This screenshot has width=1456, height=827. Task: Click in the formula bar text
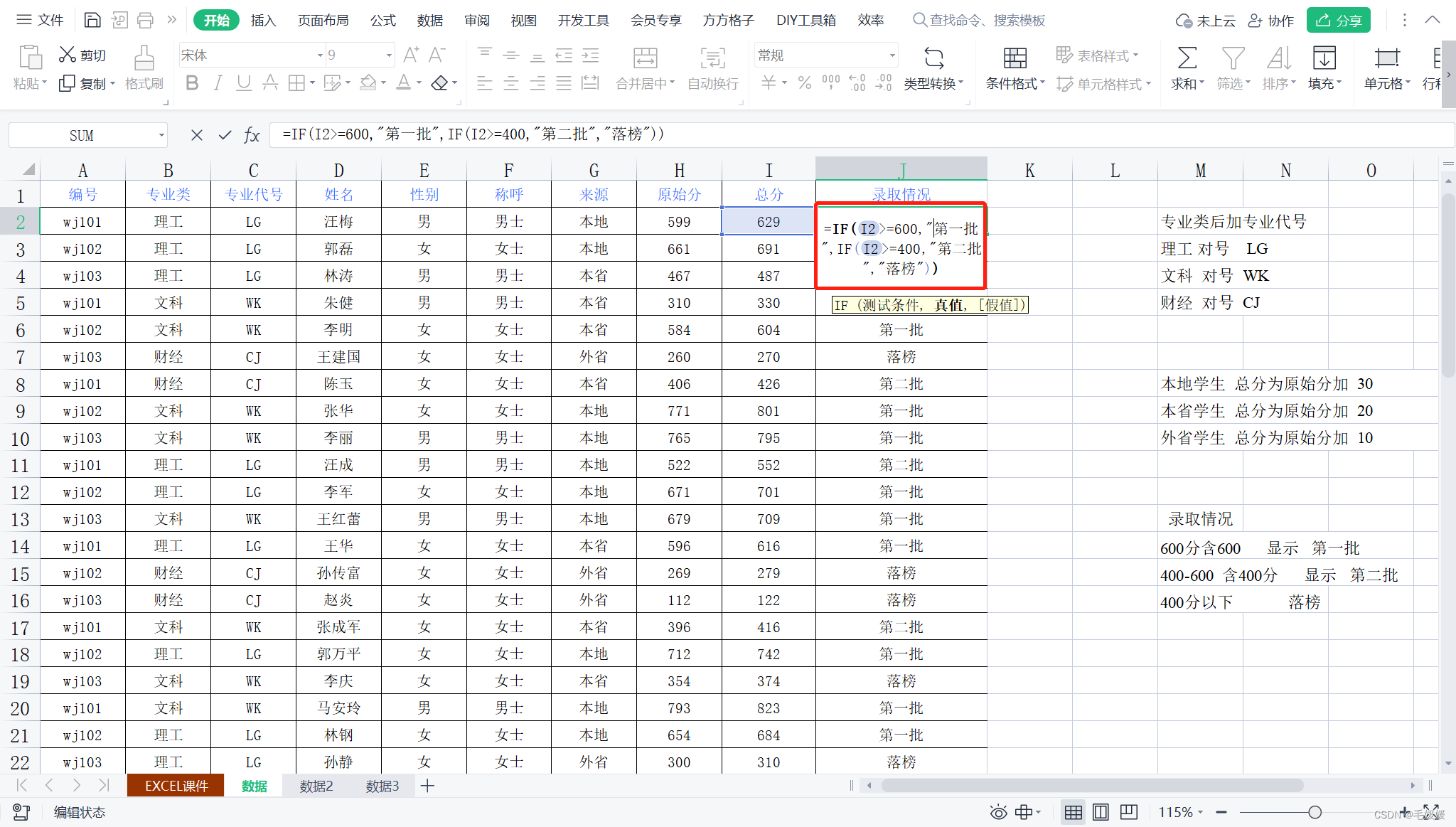[473, 134]
